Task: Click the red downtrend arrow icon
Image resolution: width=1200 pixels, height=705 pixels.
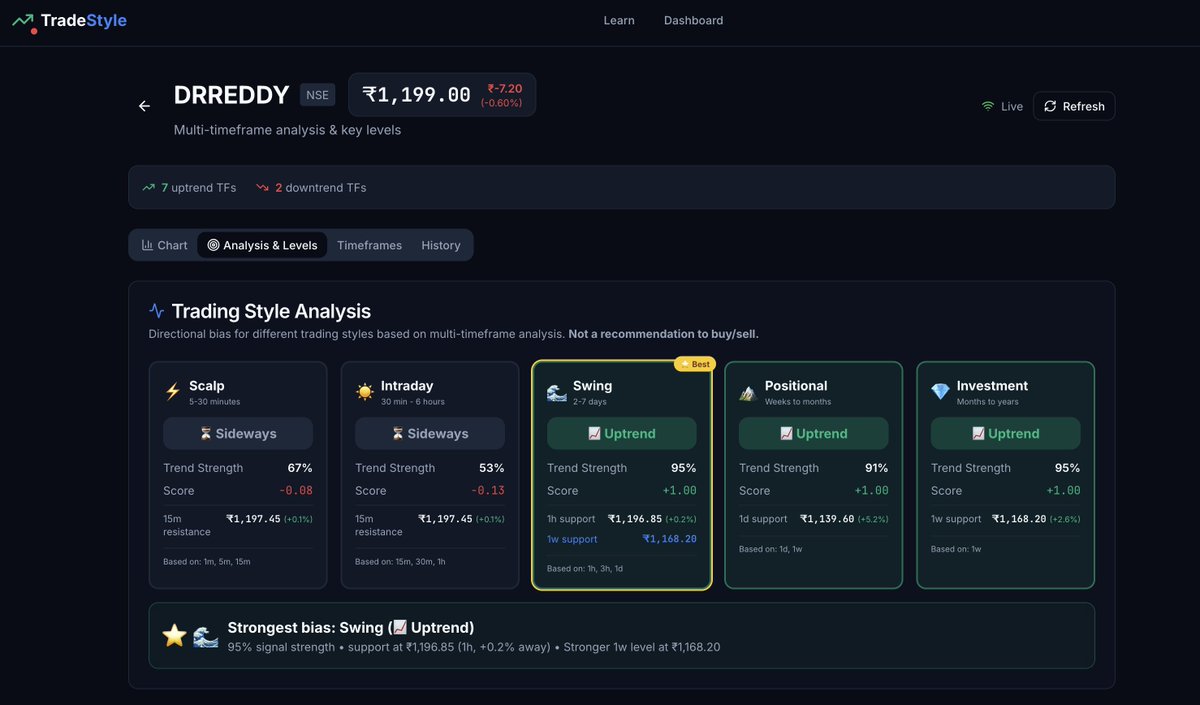Action: tap(263, 187)
